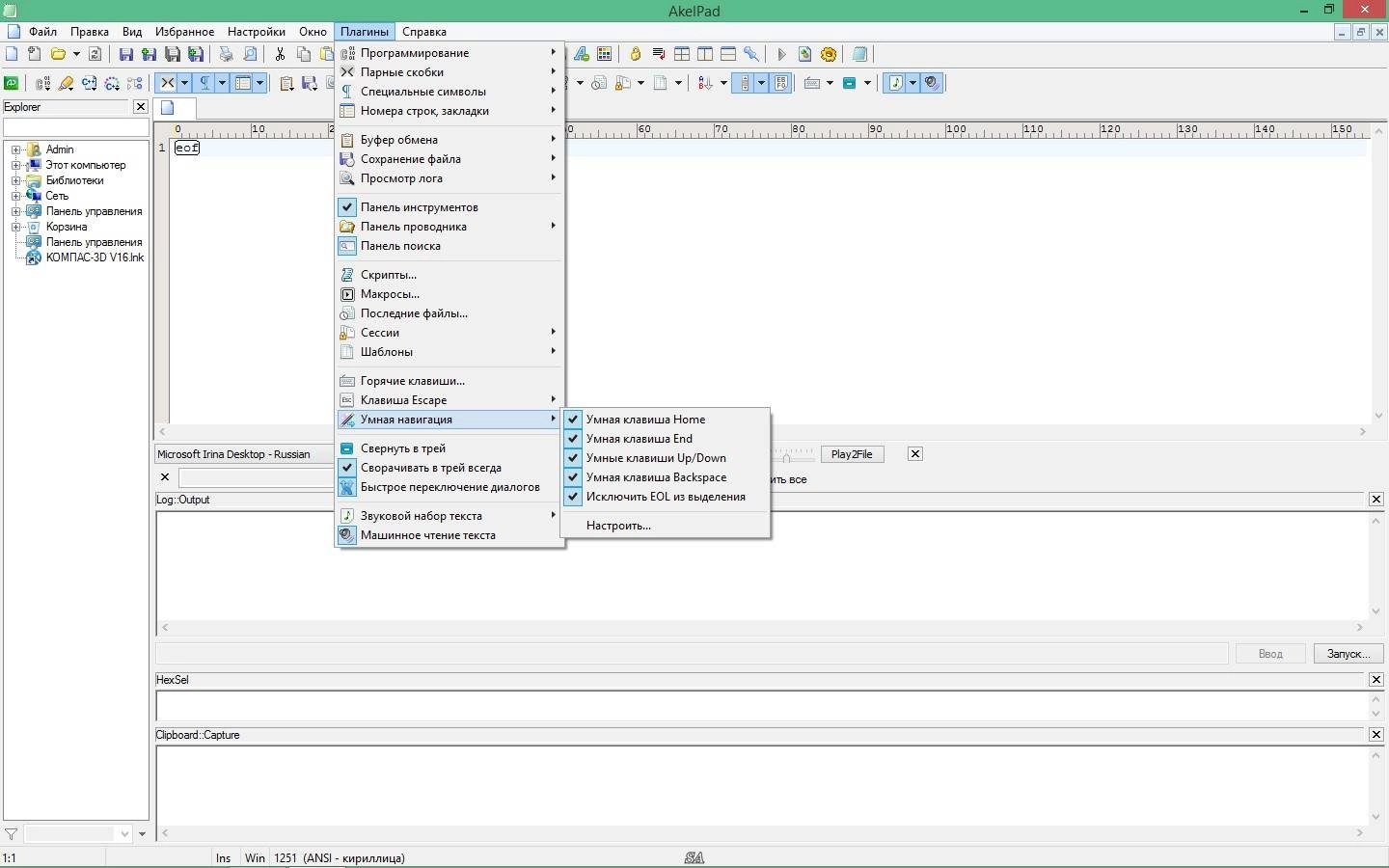Open dropdown arrow next to open folder icon

click(x=76, y=54)
